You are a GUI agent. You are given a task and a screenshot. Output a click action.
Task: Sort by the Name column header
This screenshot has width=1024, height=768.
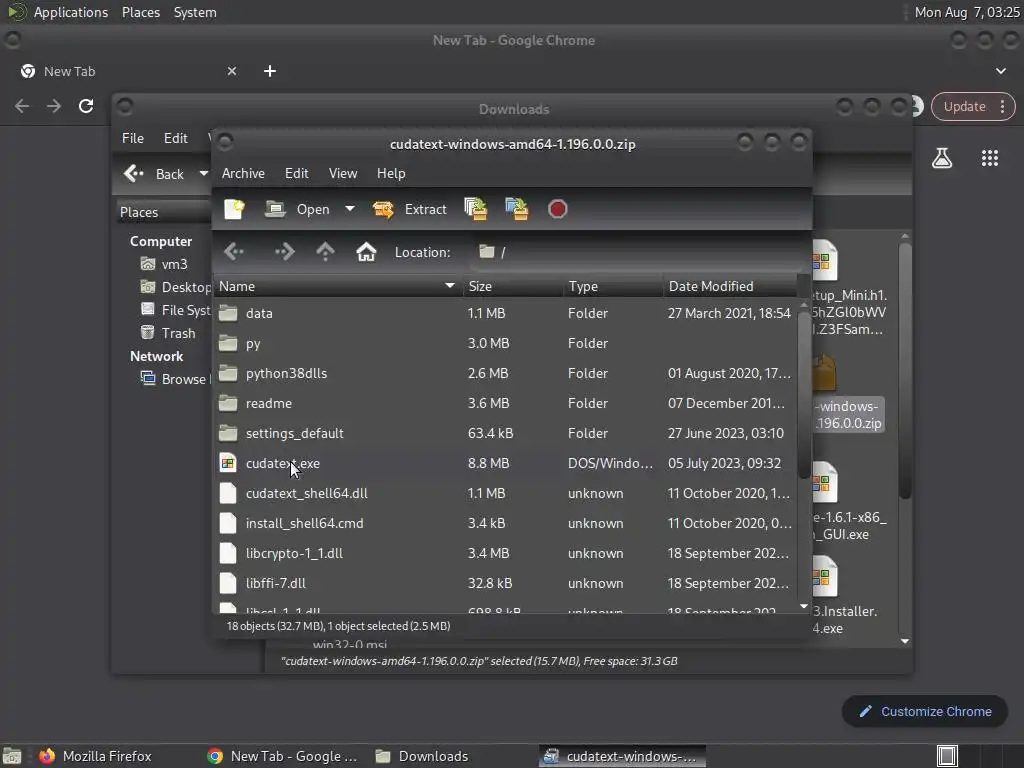pos(338,286)
